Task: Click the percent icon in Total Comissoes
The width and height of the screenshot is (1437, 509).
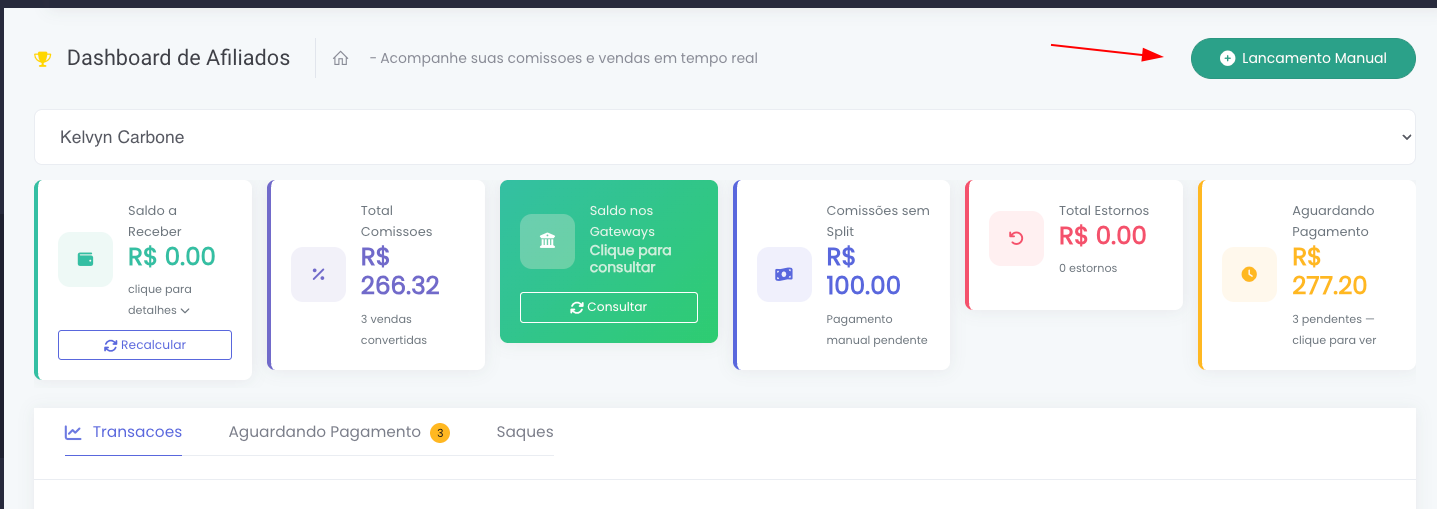Action: (x=318, y=274)
